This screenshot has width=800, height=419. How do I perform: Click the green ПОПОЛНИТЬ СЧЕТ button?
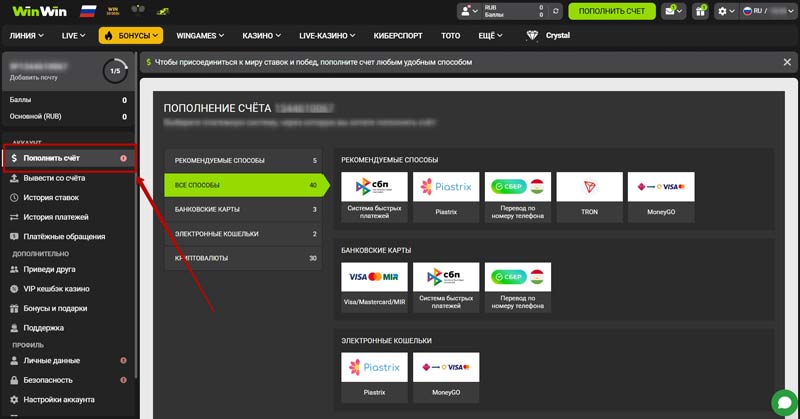[612, 11]
